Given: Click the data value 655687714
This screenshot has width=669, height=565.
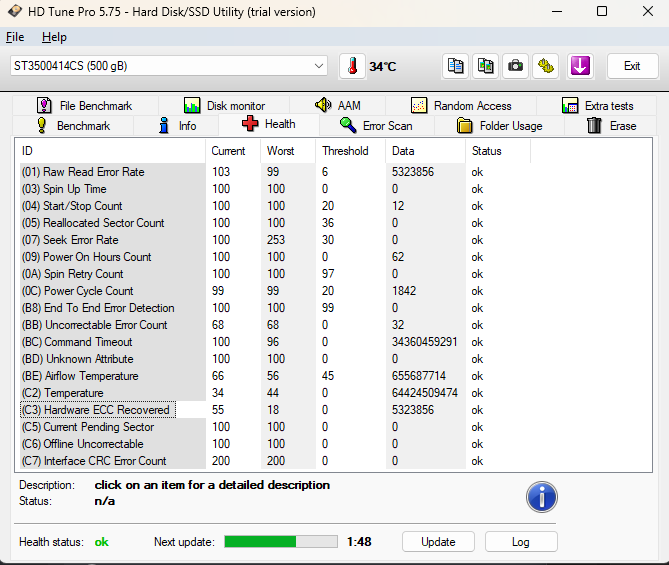Looking at the screenshot, I should pos(419,376).
